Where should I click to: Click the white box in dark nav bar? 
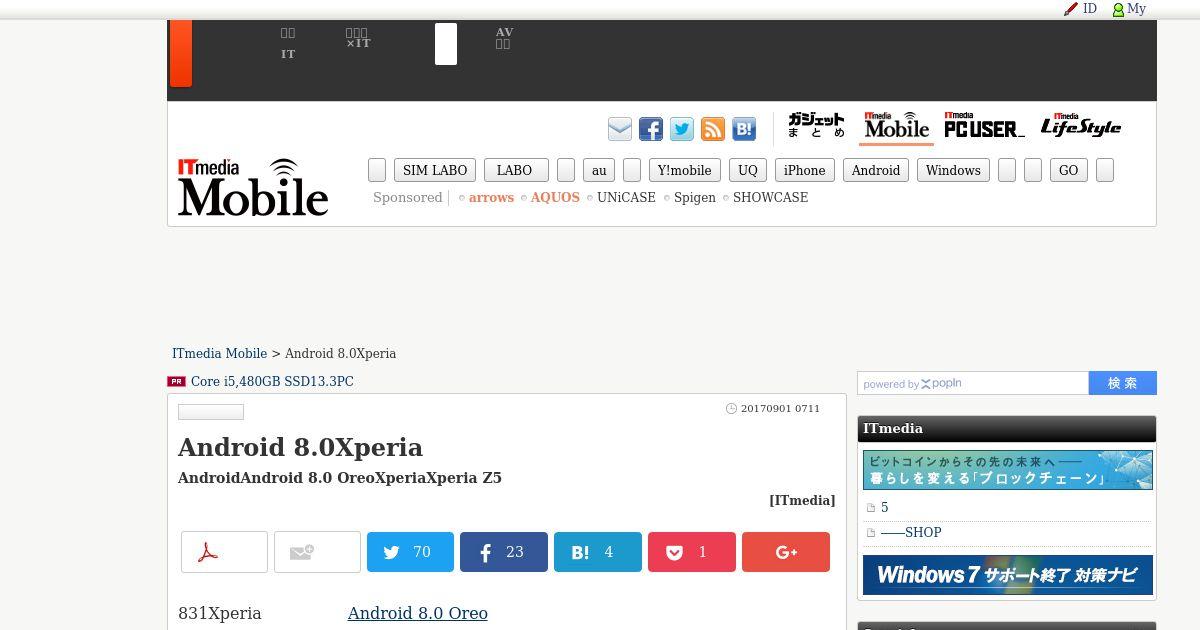[446, 44]
